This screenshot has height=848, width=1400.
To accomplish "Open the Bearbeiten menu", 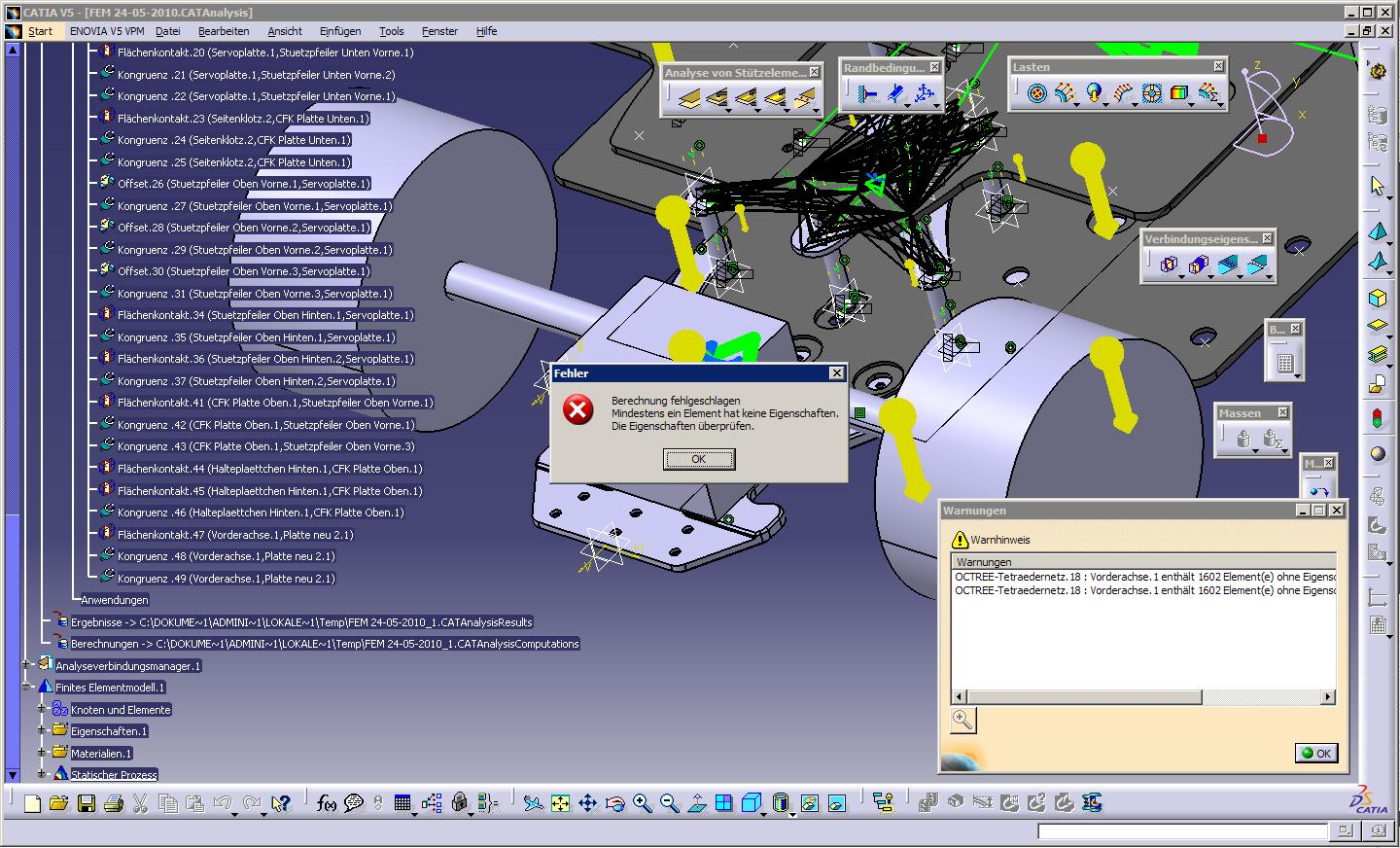I will point(224,31).
